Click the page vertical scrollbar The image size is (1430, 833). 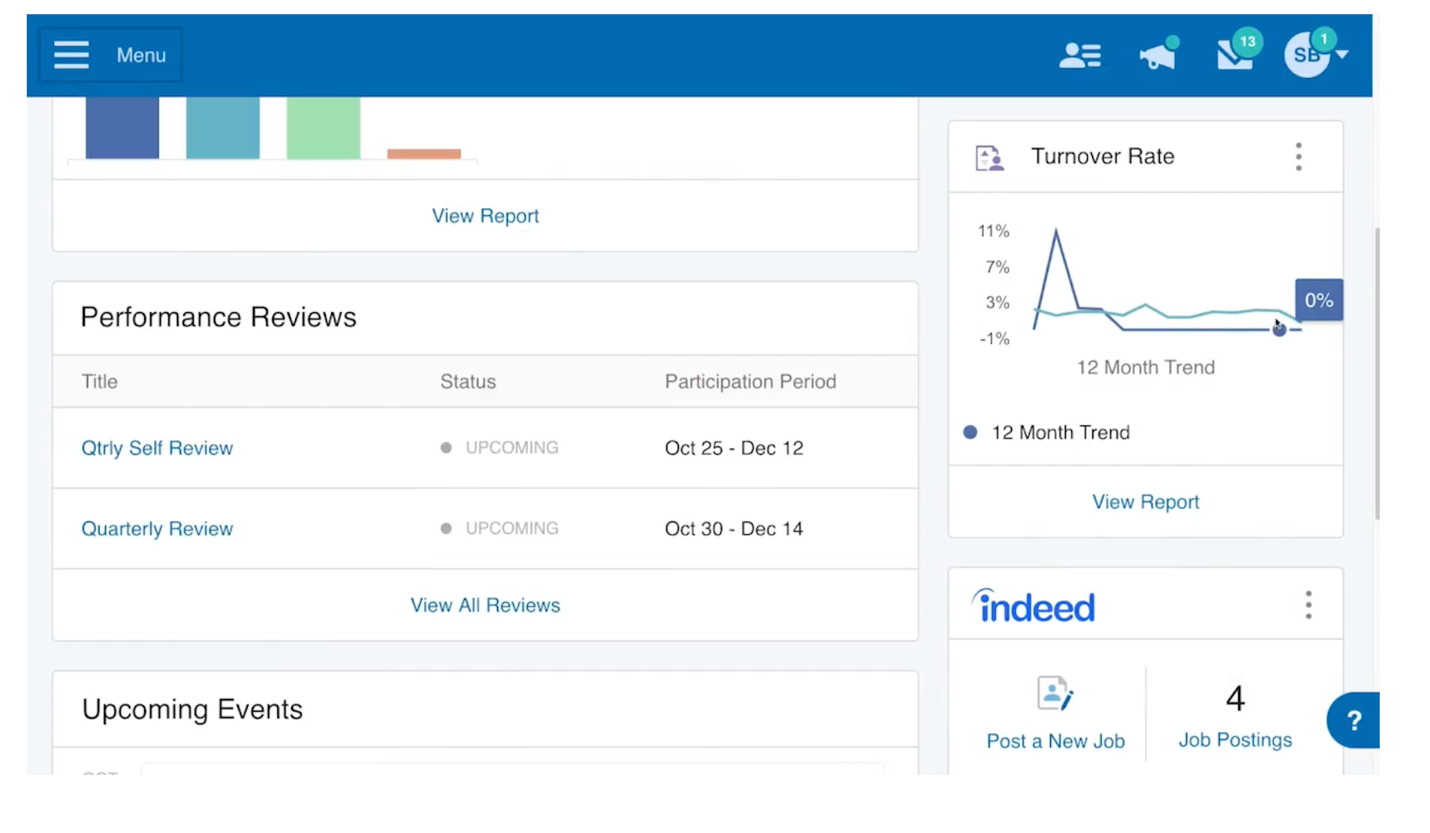(1377, 370)
